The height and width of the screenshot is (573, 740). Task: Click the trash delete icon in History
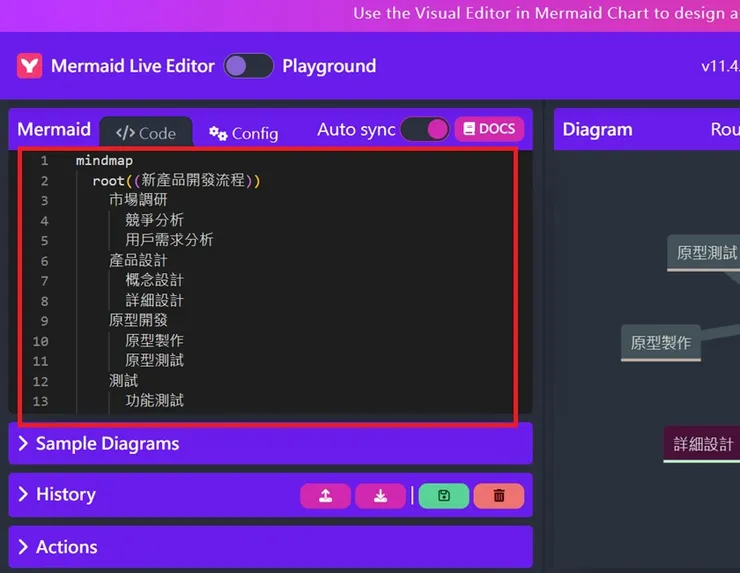499,496
